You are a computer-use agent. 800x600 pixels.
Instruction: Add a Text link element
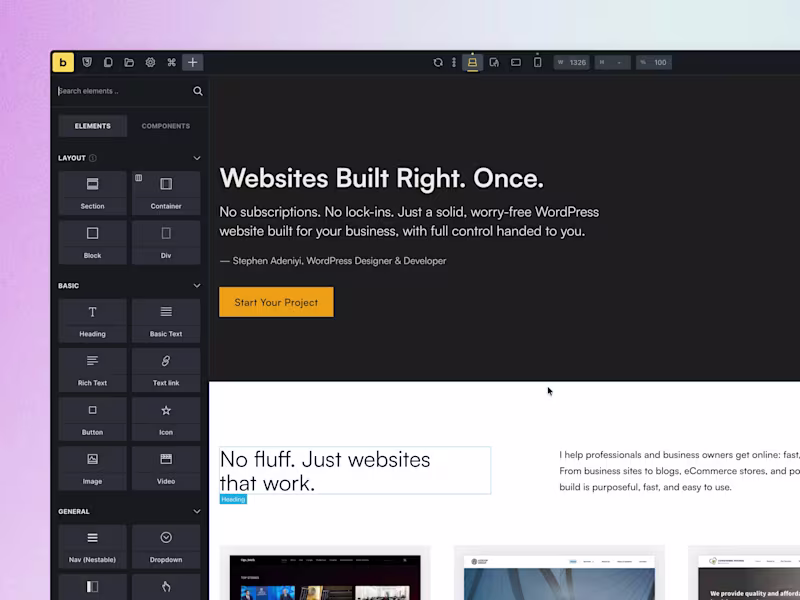click(x=166, y=370)
